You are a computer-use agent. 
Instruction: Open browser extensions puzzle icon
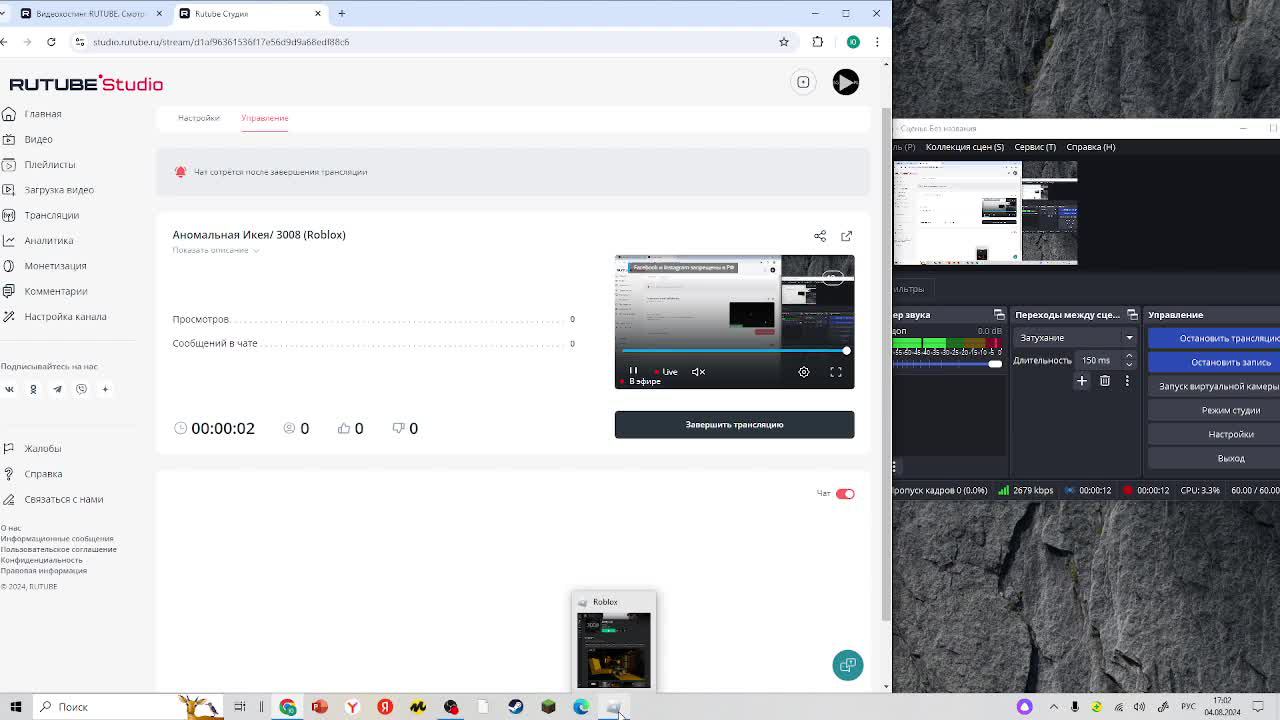tap(818, 42)
